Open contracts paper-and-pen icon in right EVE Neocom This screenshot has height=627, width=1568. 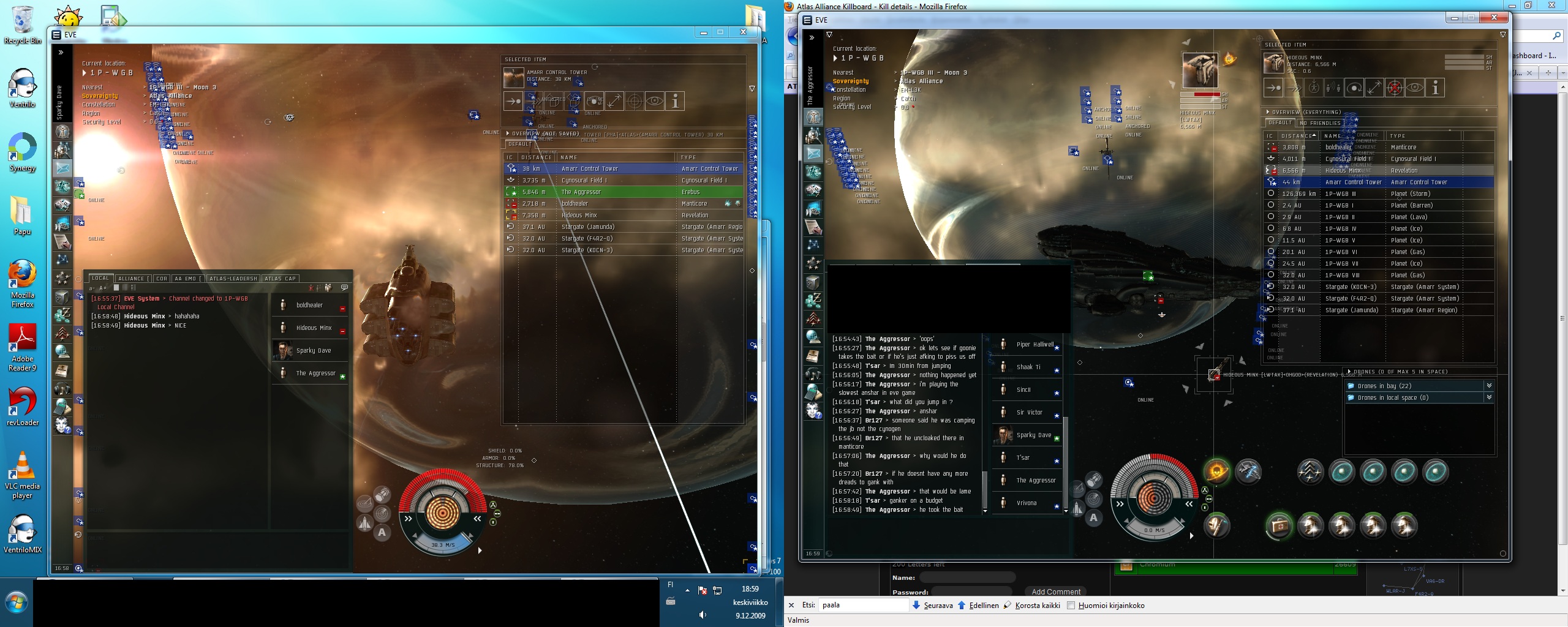pos(813,227)
